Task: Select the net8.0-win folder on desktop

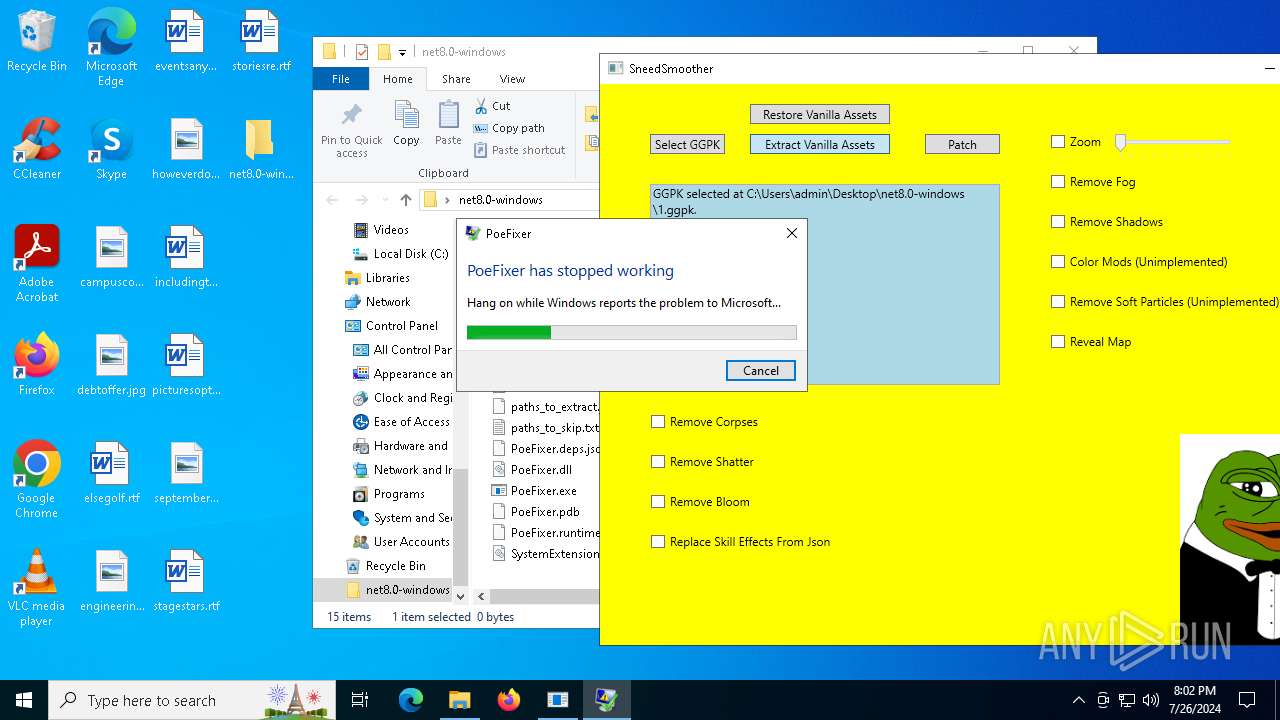Action: coord(260,149)
